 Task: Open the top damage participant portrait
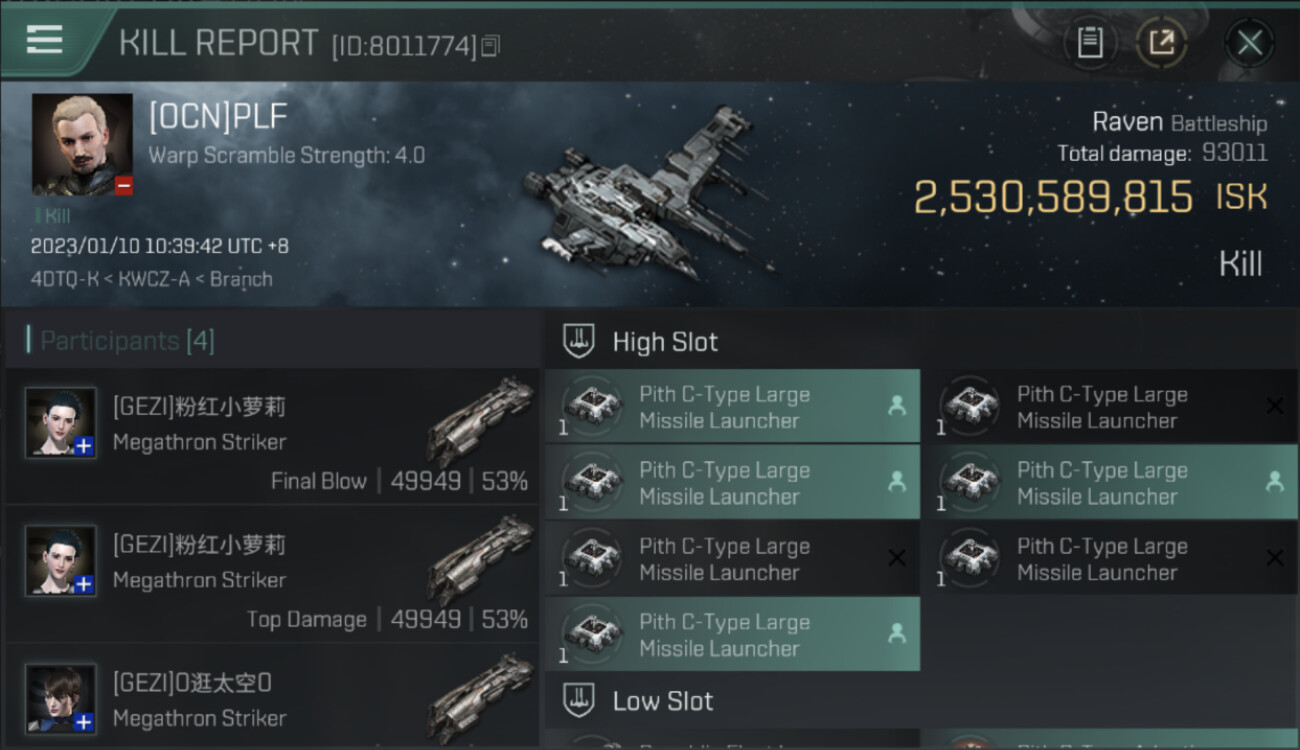(x=61, y=560)
